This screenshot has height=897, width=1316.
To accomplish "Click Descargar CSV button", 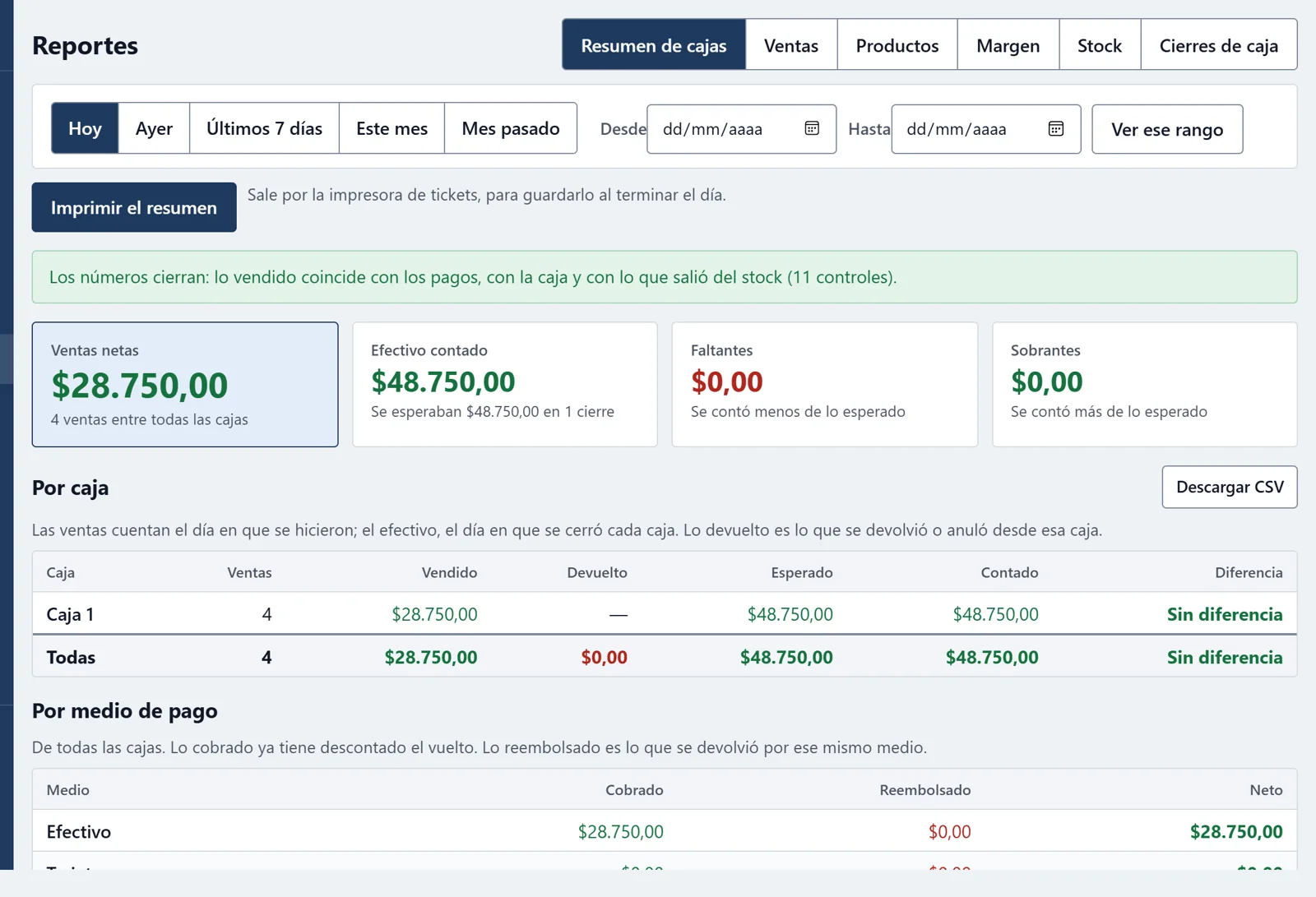I will [x=1230, y=488].
